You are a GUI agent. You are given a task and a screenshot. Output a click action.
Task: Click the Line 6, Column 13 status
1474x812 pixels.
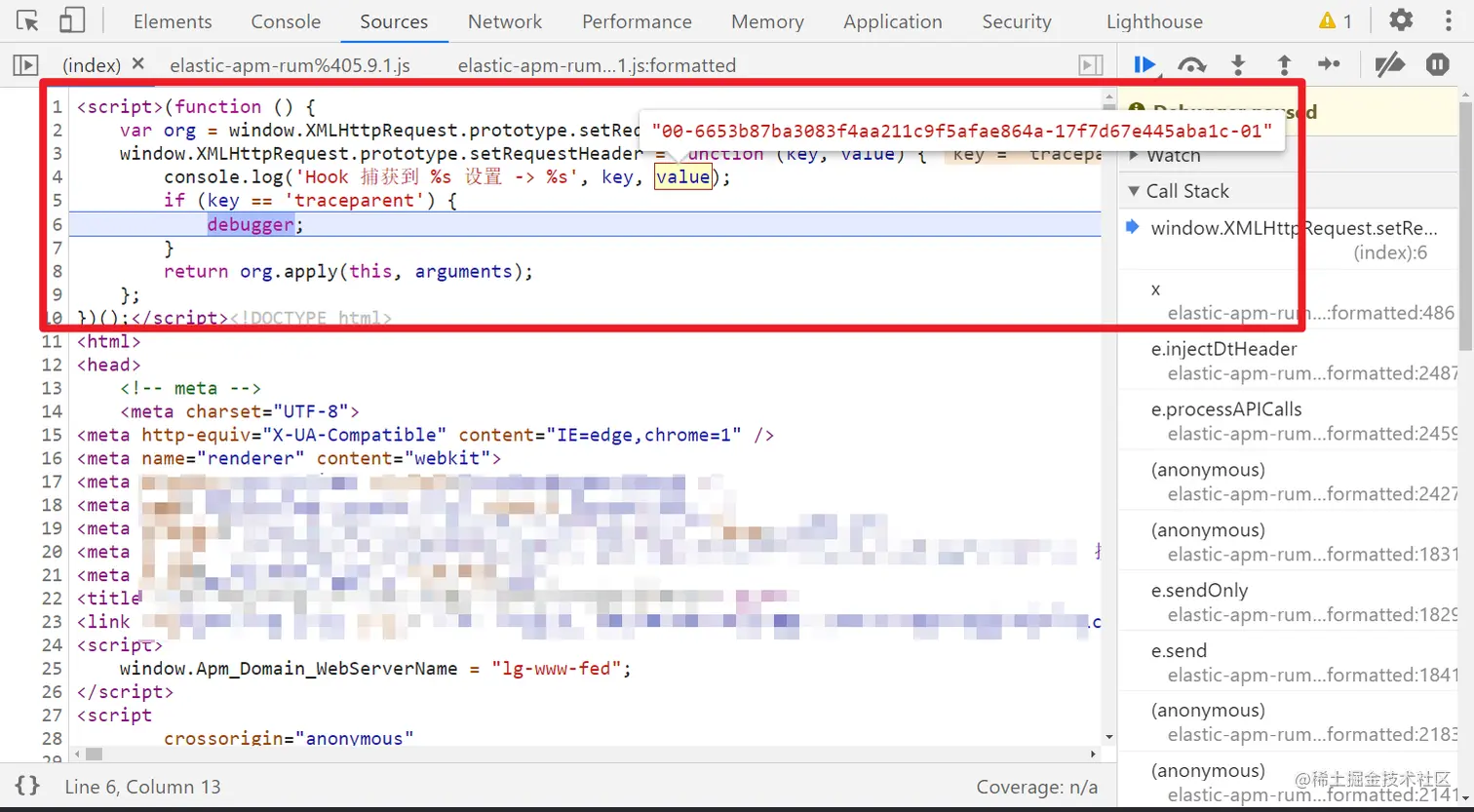[x=142, y=787]
